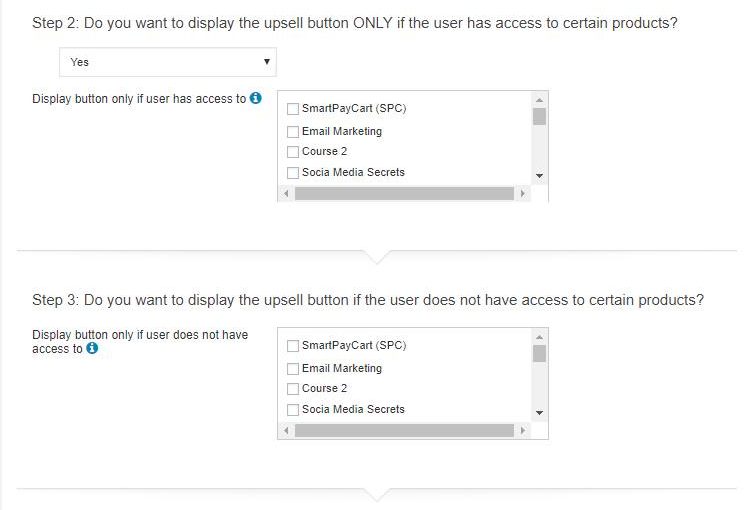750x510 pixels.
Task: Click info icon beside Step 3 access label
Action: tap(93, 349)
